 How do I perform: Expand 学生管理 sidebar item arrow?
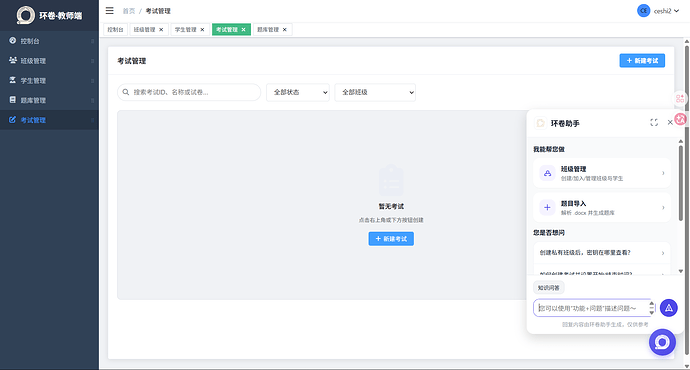(x=92, y=81)
